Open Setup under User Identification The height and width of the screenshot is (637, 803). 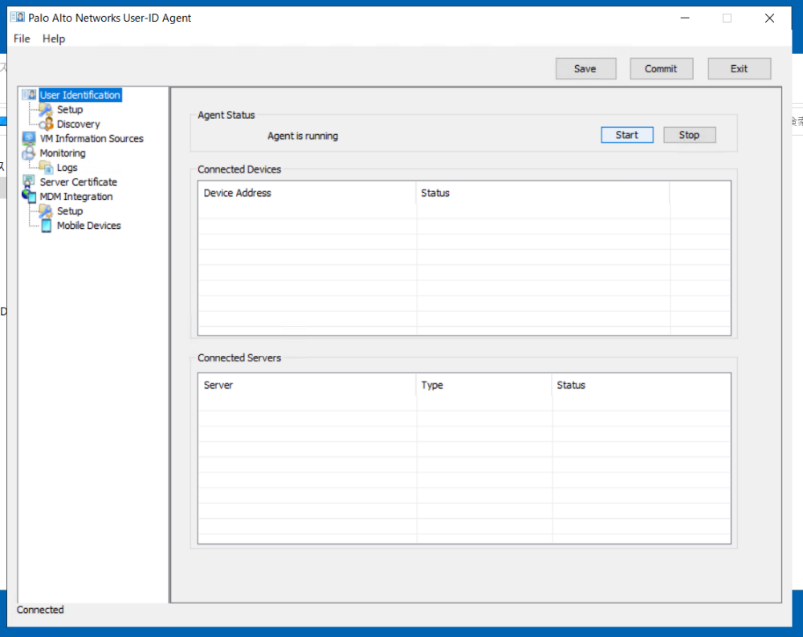coord(70,110)
